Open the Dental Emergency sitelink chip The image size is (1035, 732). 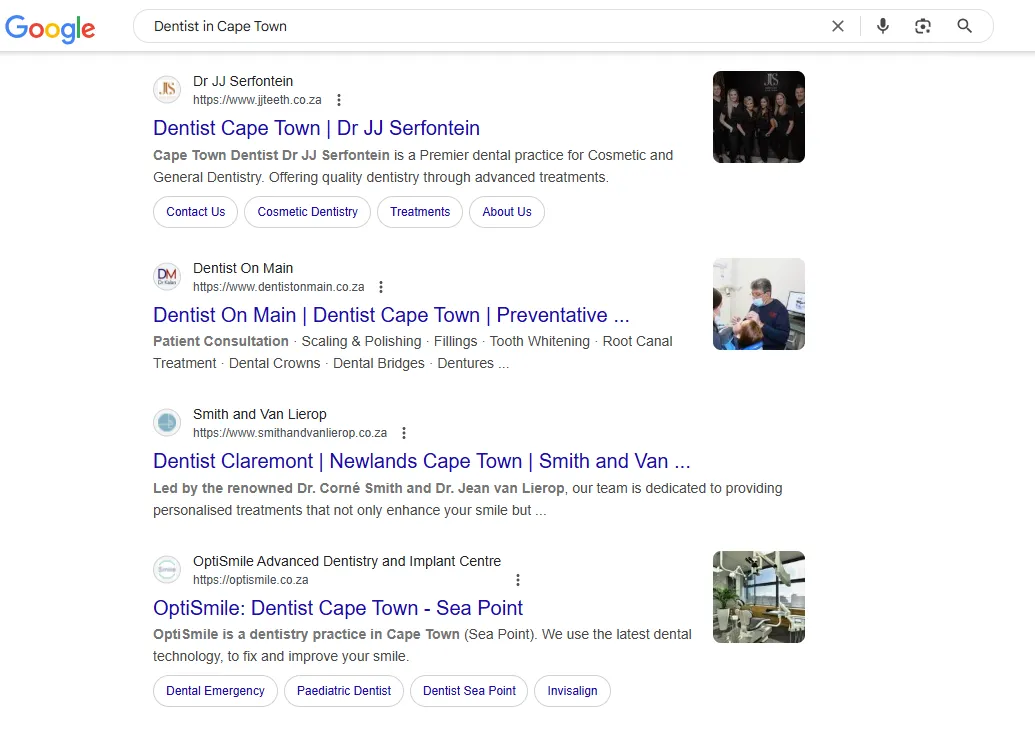coord(215,691)
